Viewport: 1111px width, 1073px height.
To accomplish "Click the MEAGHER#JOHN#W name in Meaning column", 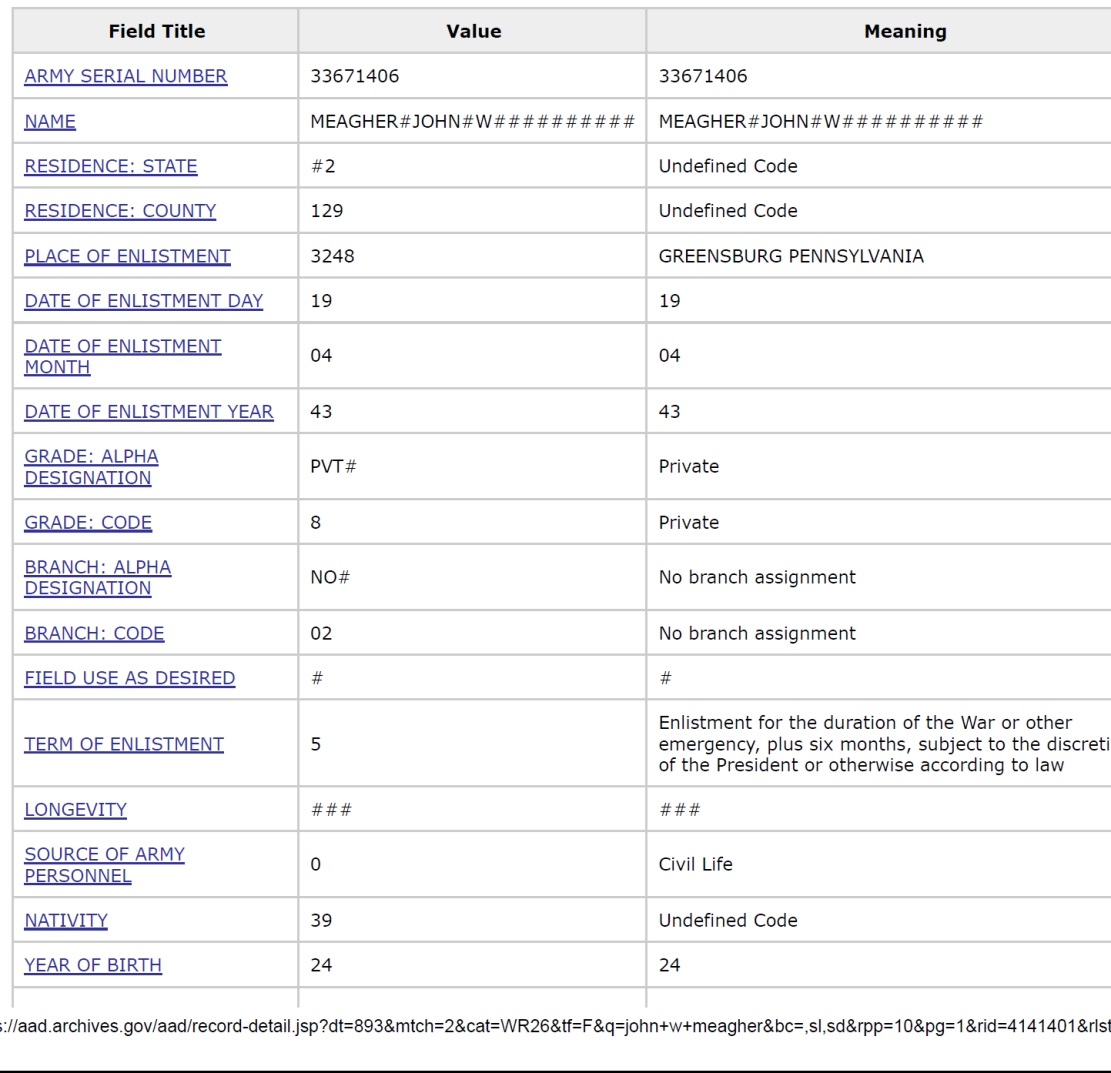I will point(821,121).
